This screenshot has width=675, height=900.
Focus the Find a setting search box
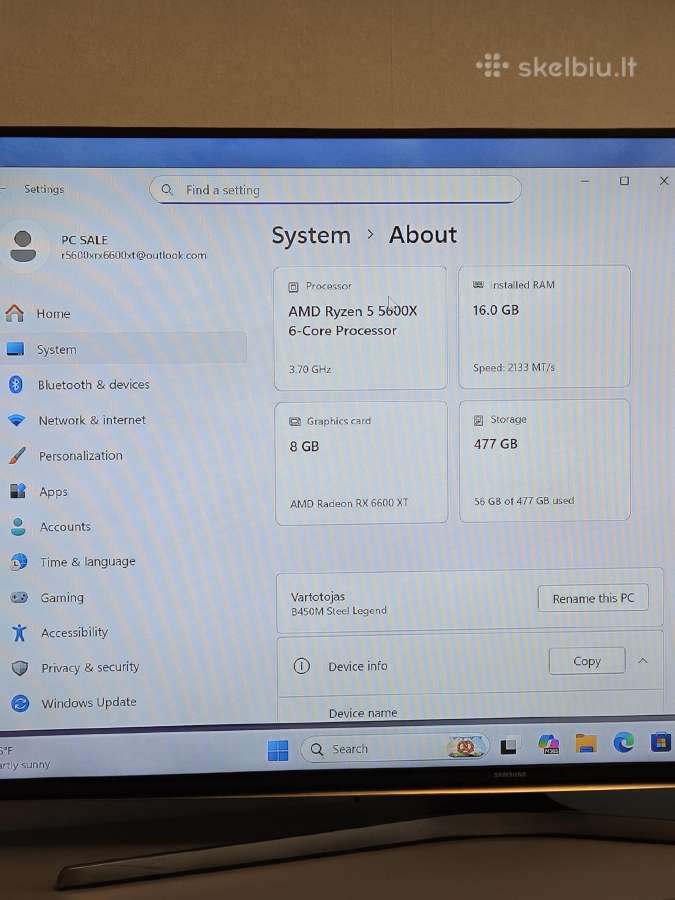[x=335, y=189]
